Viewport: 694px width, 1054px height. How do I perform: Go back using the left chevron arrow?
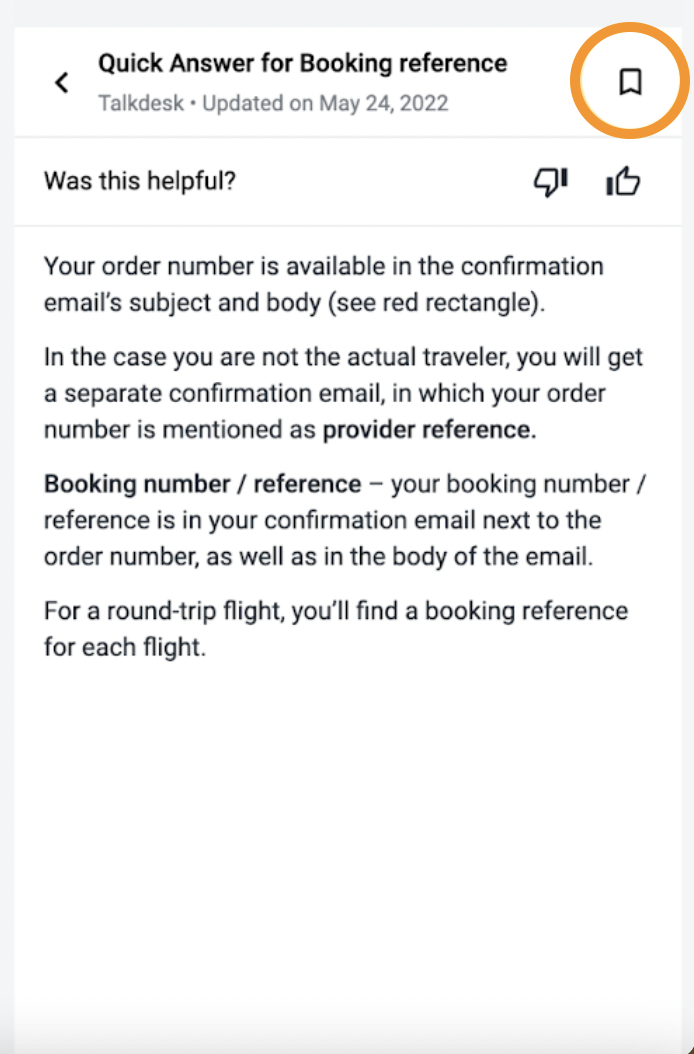coord(62,83)
